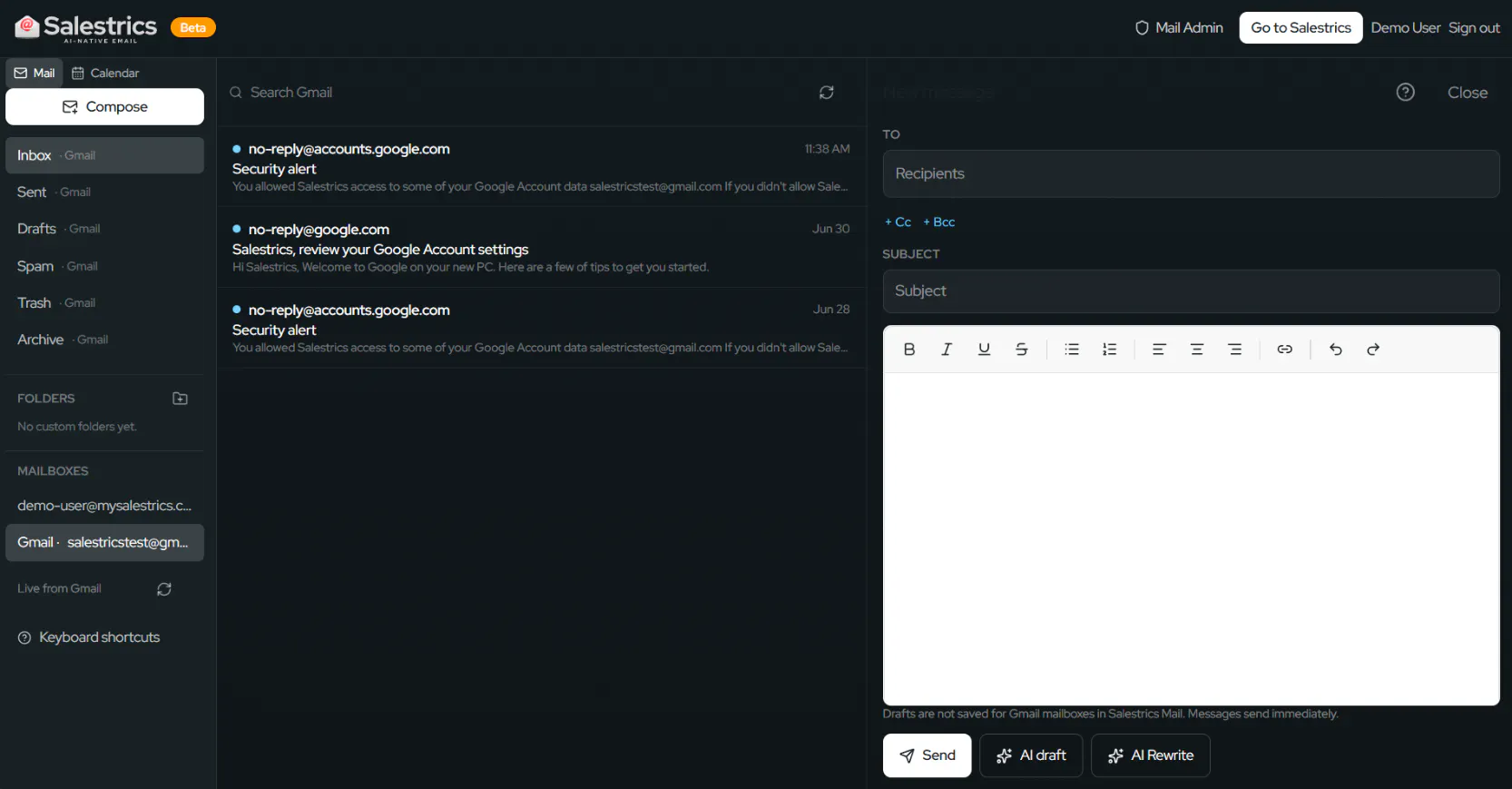Insert a hyperlink with the link icon
This screenshot has width=1512, height=789.
[1284, 350]
